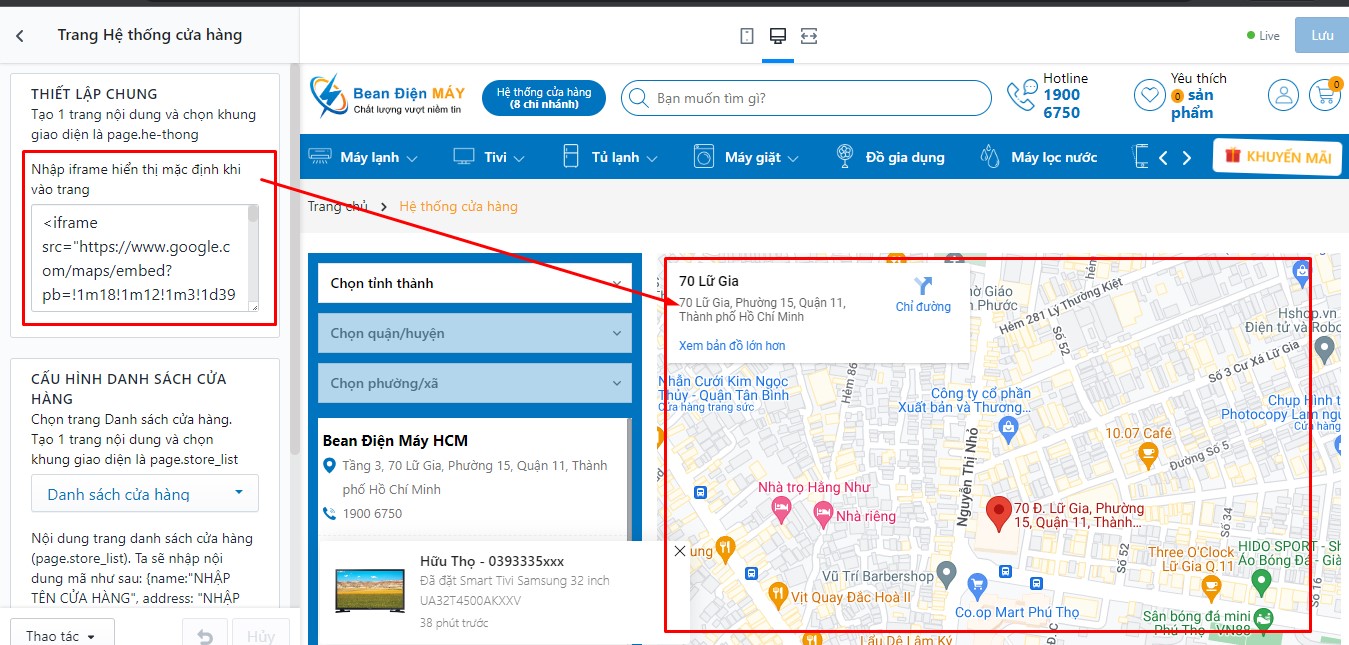This screenshot has height=645, width=1349.
Task: Click the Hotline phone icon
Action: point(1022,95)
